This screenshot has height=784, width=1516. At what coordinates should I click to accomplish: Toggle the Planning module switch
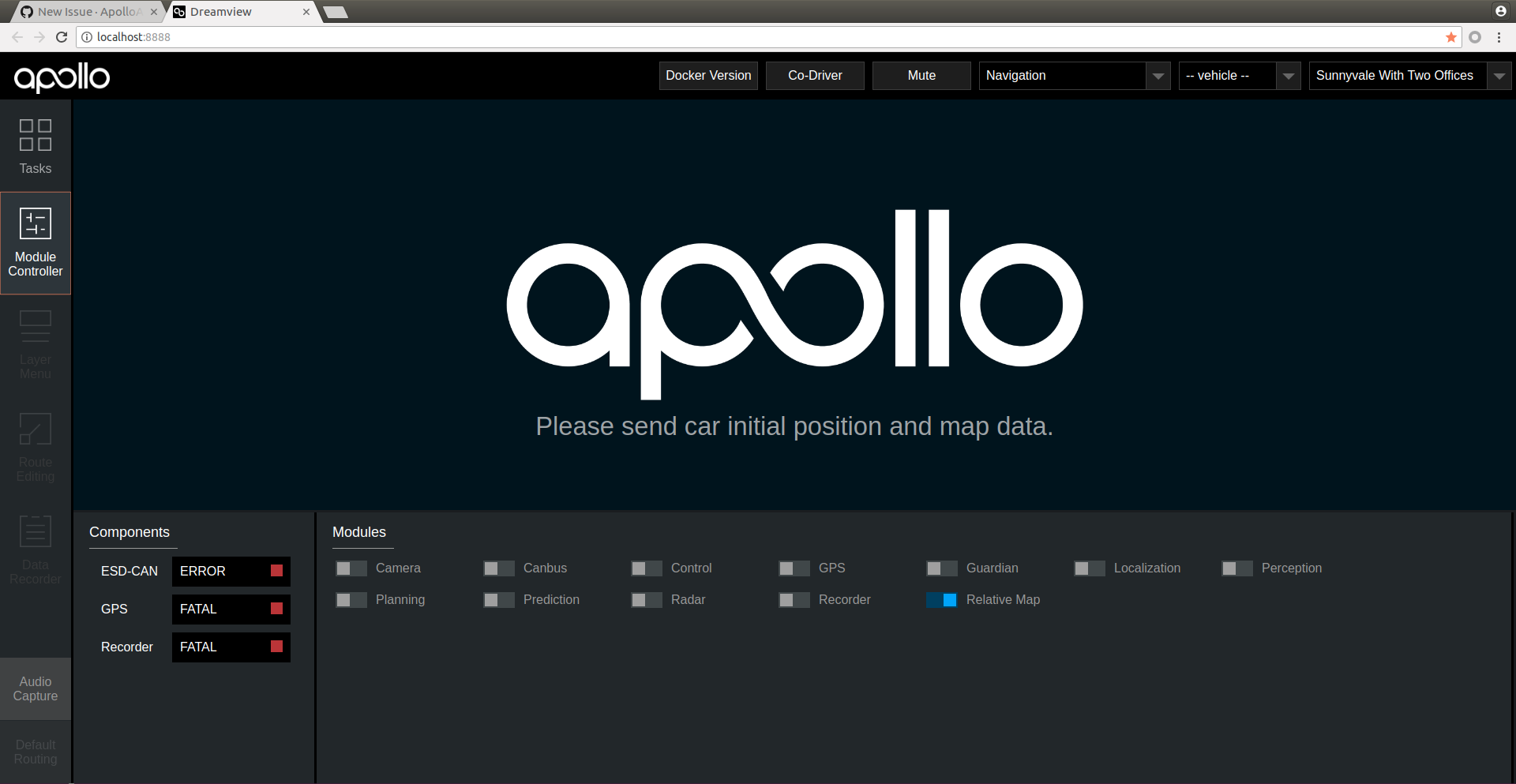pyautogui.click(x=351, y=600)
